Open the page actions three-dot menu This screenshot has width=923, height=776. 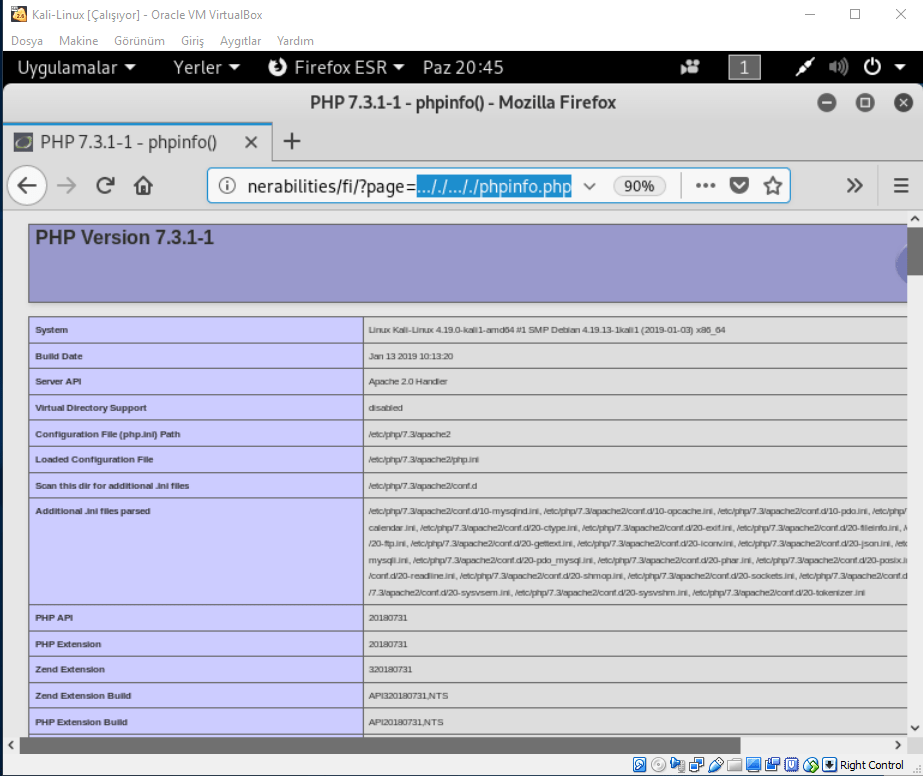705,186
